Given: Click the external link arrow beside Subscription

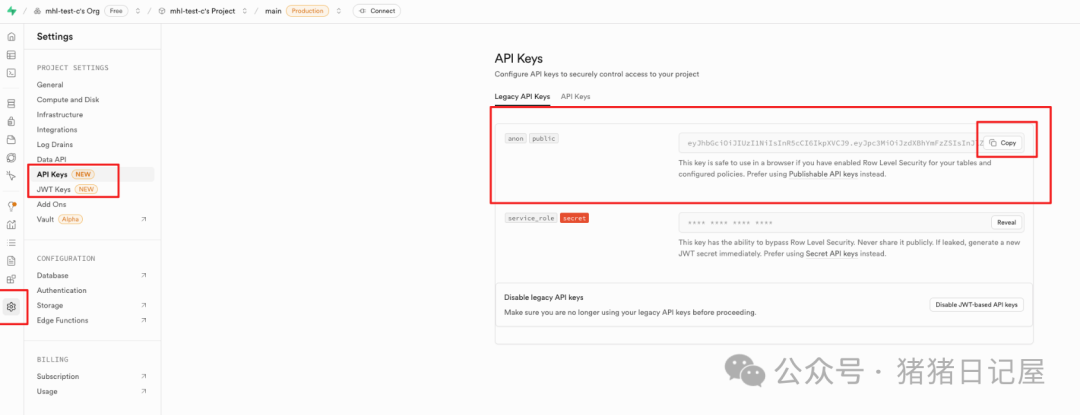Looking at the screenshot, I should click(144, 376).
